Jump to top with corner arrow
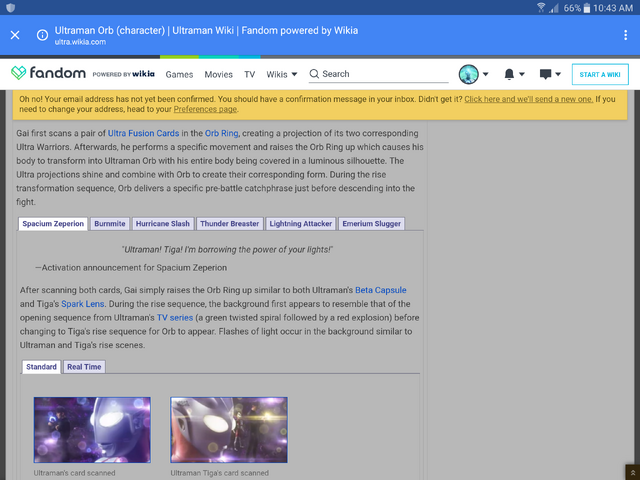640x480 pixels. [x=632, y=472]
